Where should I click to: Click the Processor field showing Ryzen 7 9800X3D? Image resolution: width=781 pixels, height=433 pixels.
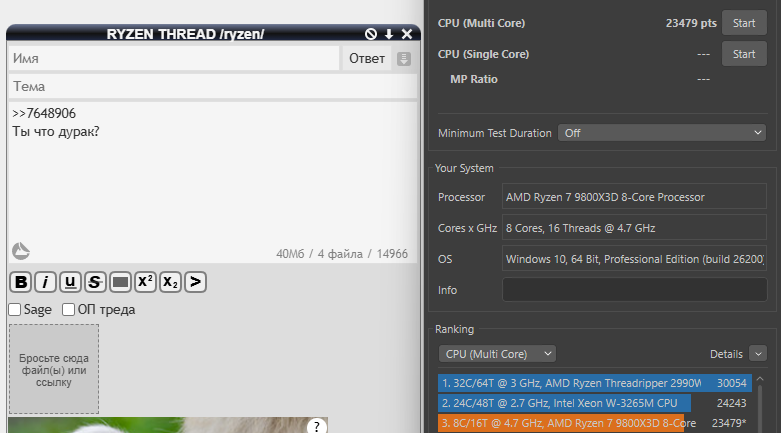(635, 197)
